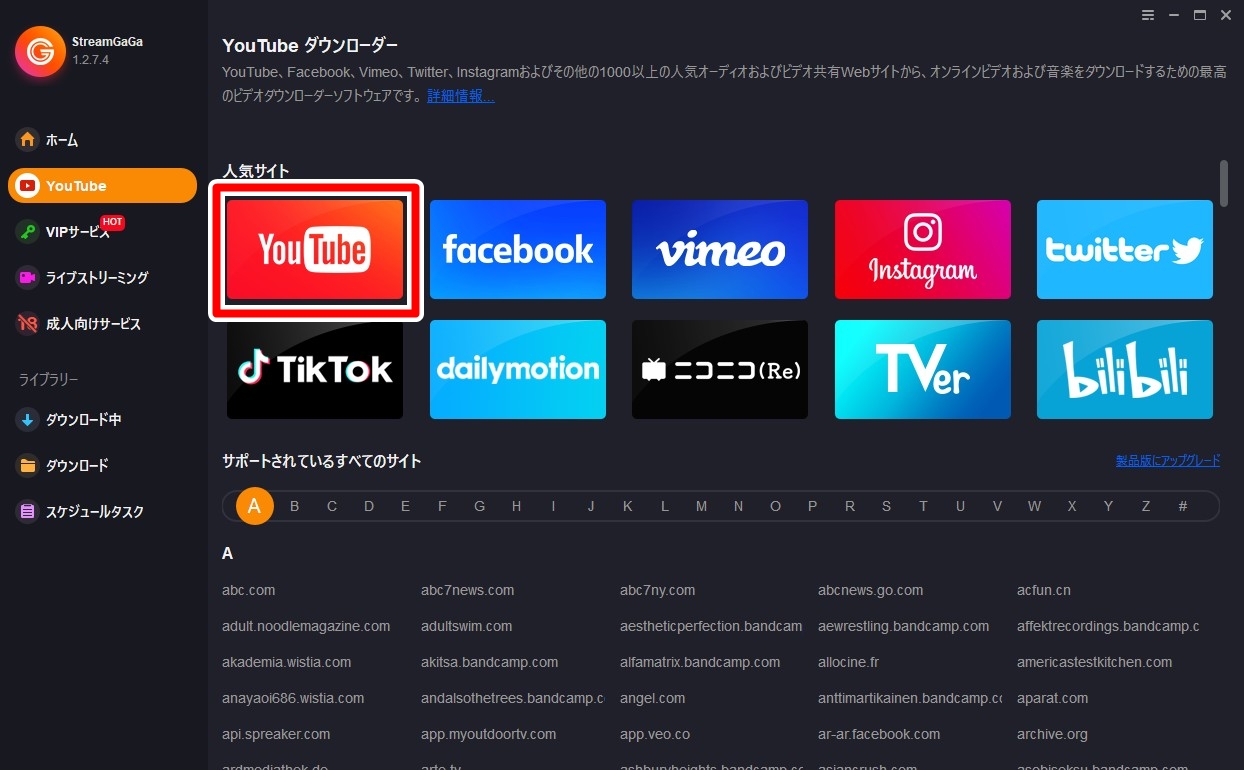Select letter T in alphabet filter
The image size is (1244, 770).
[923, 506]
